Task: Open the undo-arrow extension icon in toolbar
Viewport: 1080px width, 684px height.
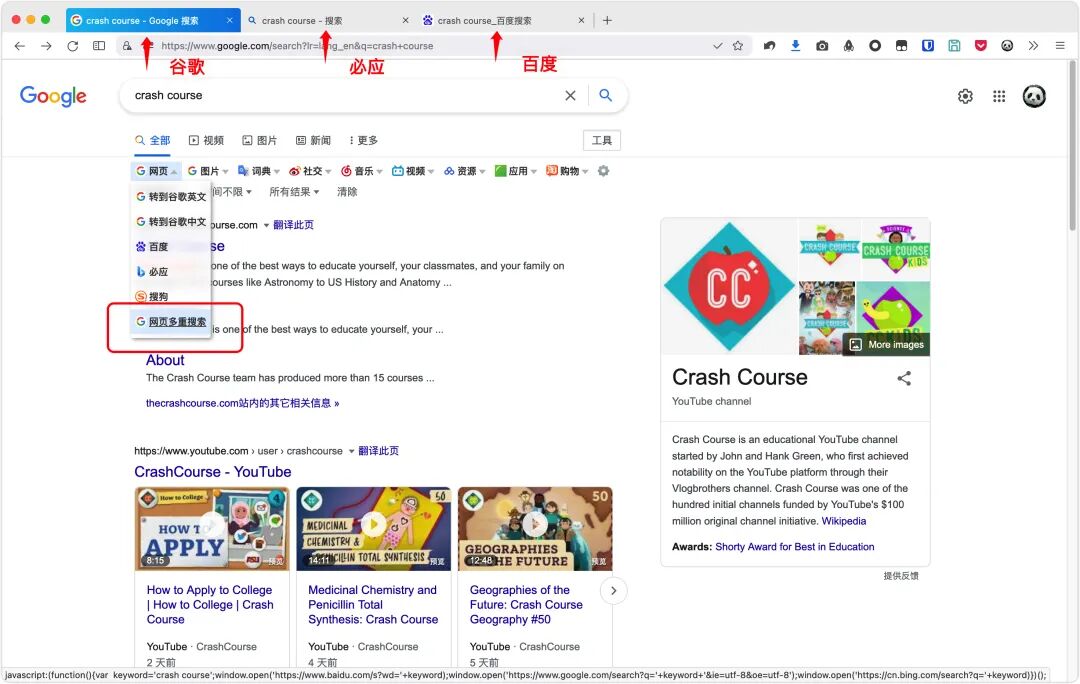Action: point(769,46)
